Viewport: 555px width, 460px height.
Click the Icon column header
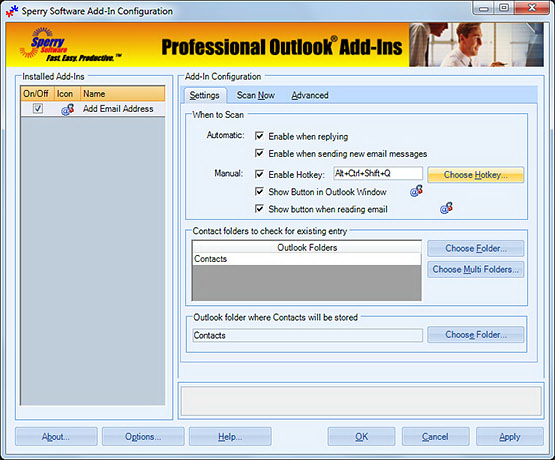click(x=67, y=94)
